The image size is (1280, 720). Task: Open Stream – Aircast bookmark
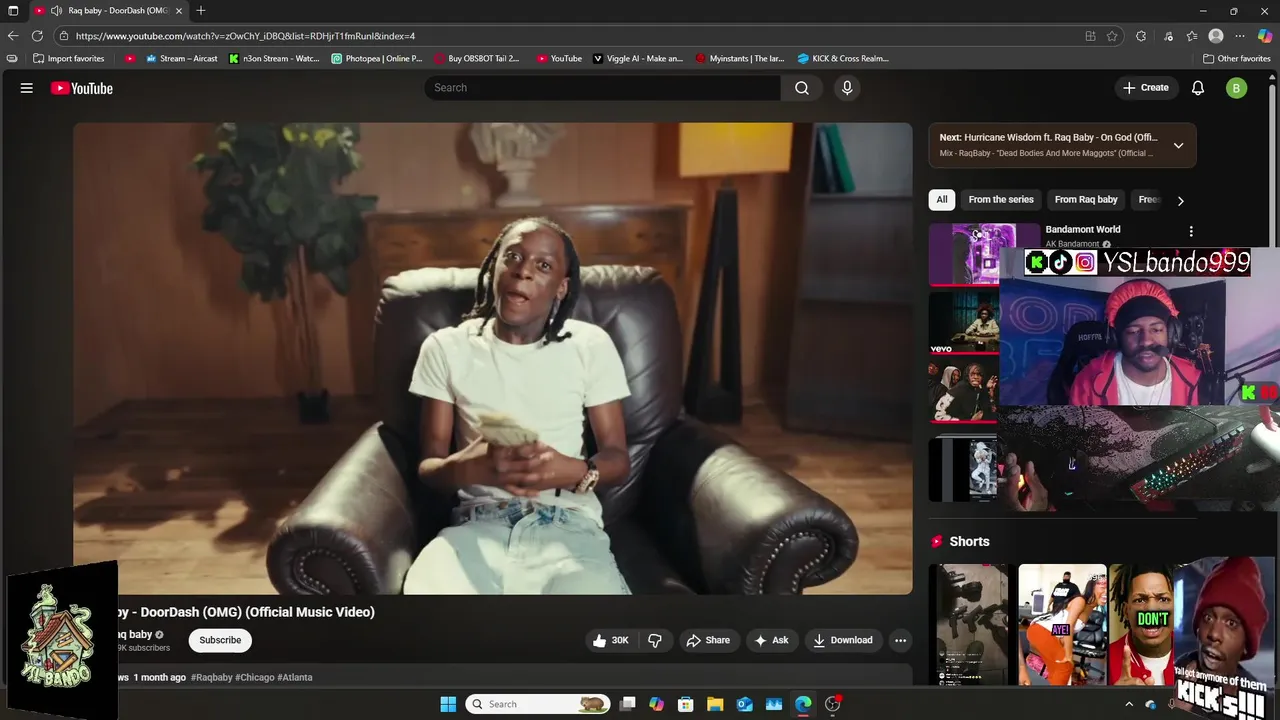[181, 58]
